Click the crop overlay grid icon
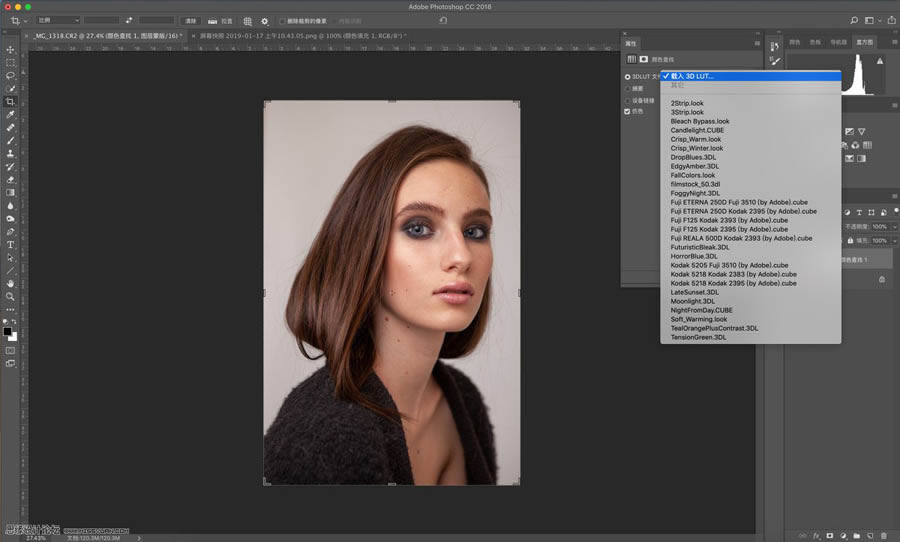Viewport: 900px width, 542px height. pyautogui.click(x=248, y=20)
